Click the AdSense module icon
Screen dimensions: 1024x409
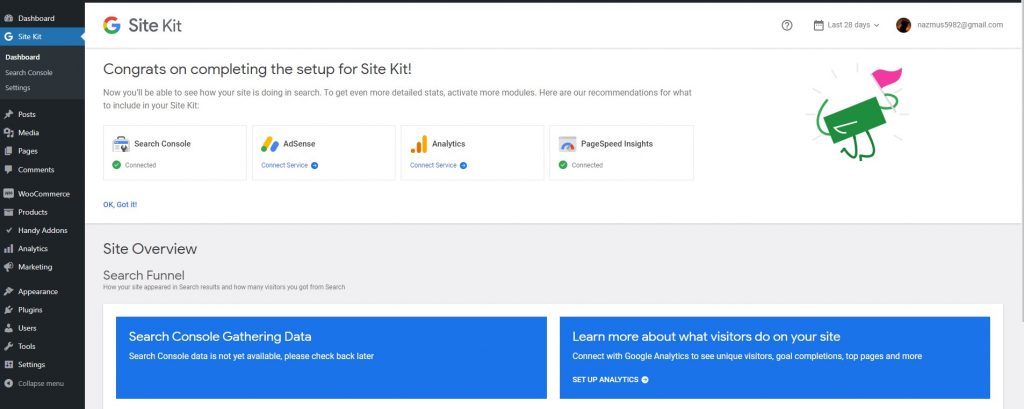tap(270, 144)
